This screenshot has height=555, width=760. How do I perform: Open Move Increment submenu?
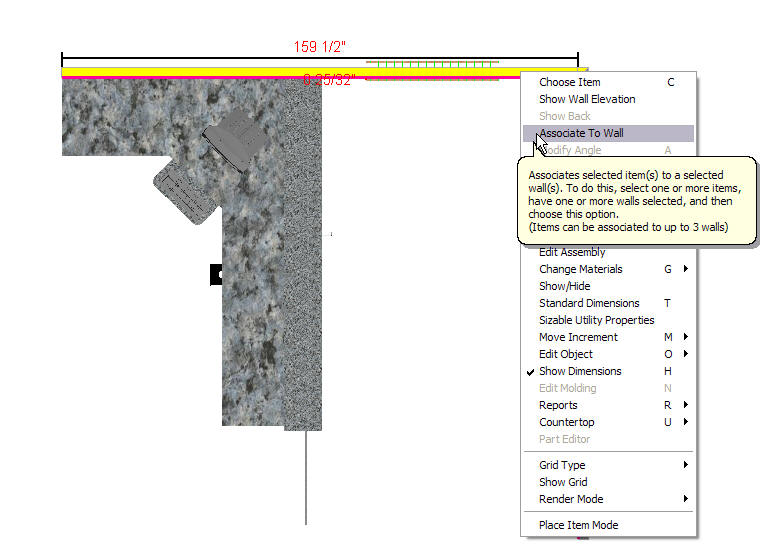pos(608,337)
